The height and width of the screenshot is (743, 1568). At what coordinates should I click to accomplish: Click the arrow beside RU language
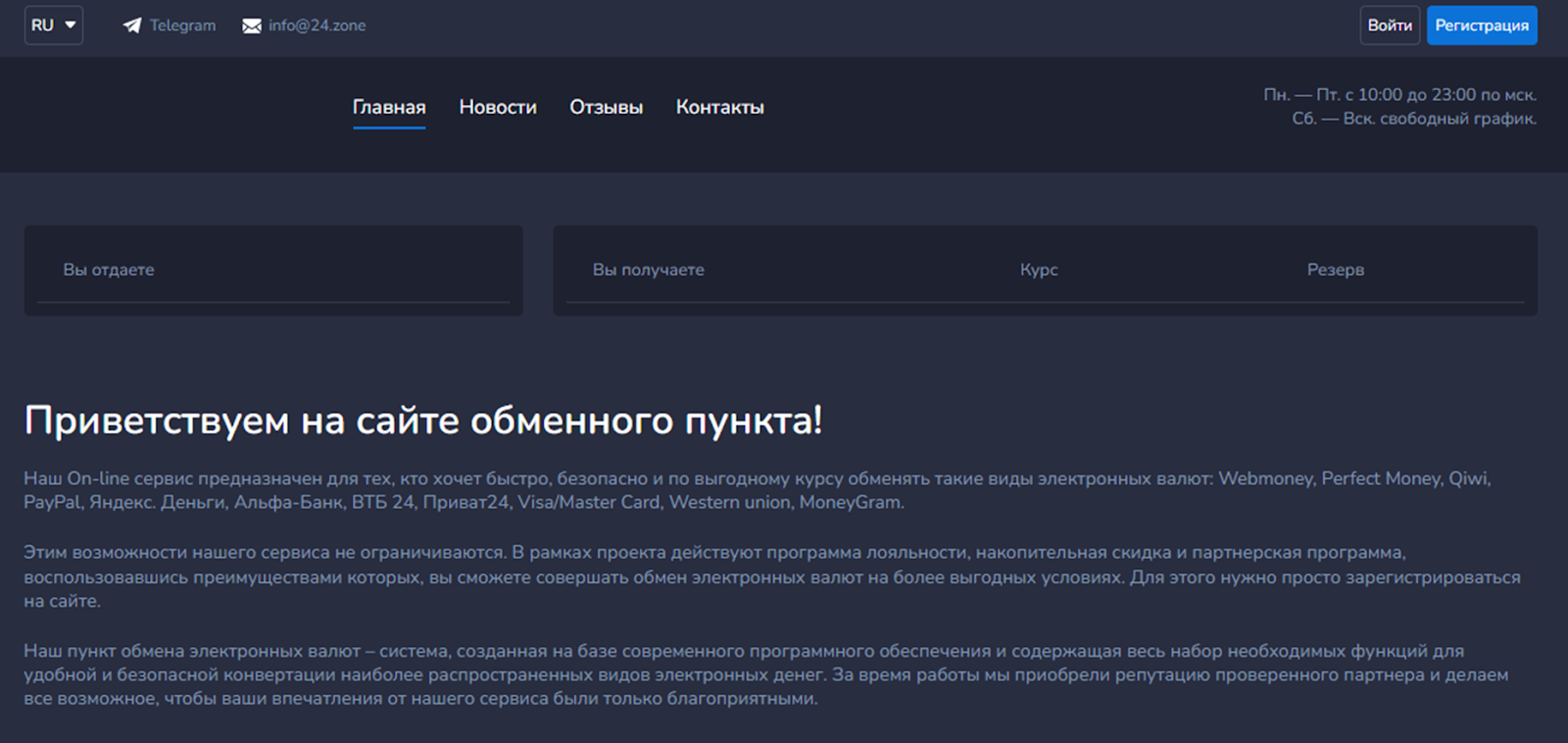pos(71,25)
